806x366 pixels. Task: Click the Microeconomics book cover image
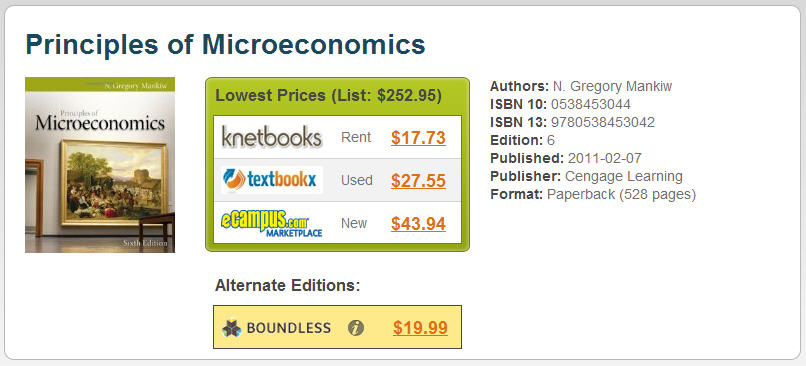point(100,165)
